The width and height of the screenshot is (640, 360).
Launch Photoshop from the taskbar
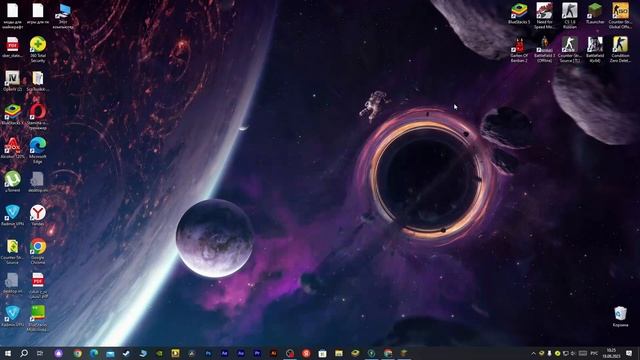[208, 353]
